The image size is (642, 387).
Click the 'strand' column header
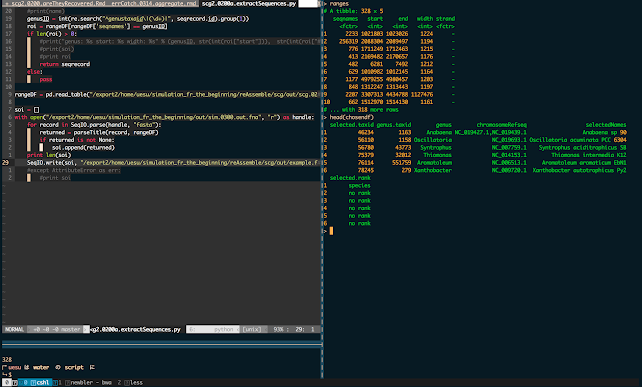point(445,19)
